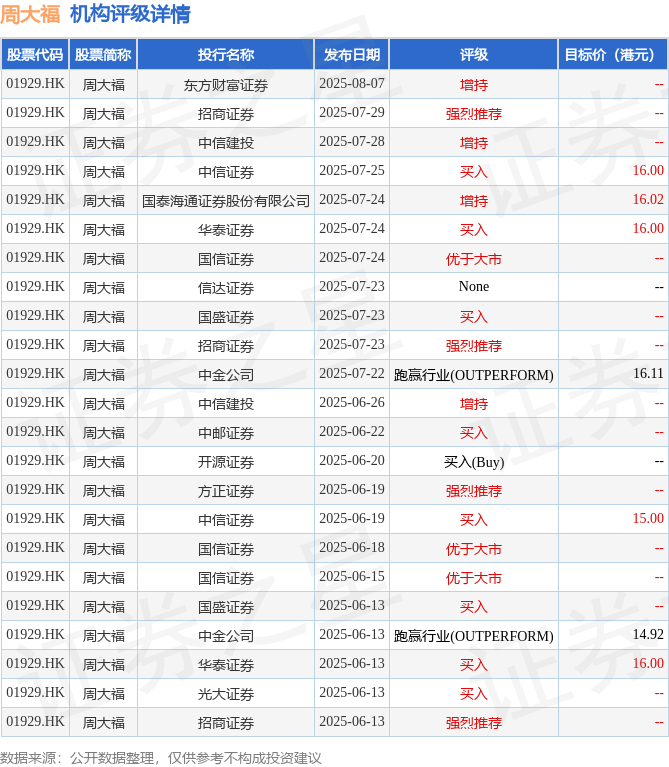
Task: Select the date 2025-06-22
Action: click(352, 431)
